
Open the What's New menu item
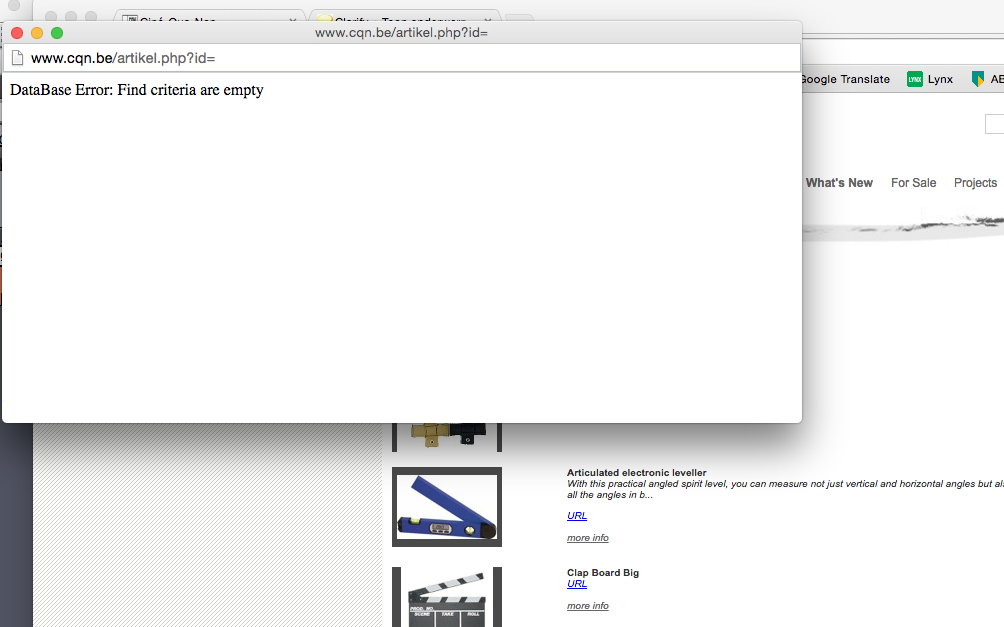pyautogui.click(x=839, y=183)
